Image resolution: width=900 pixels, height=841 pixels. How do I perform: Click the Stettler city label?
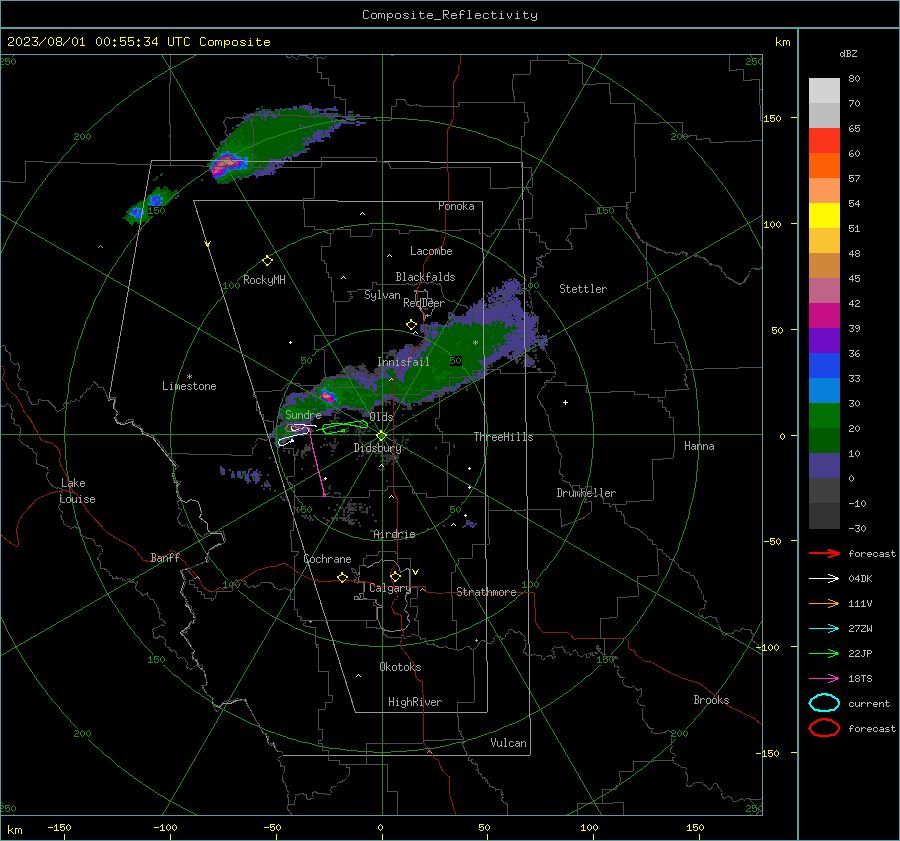click(583, 289)
